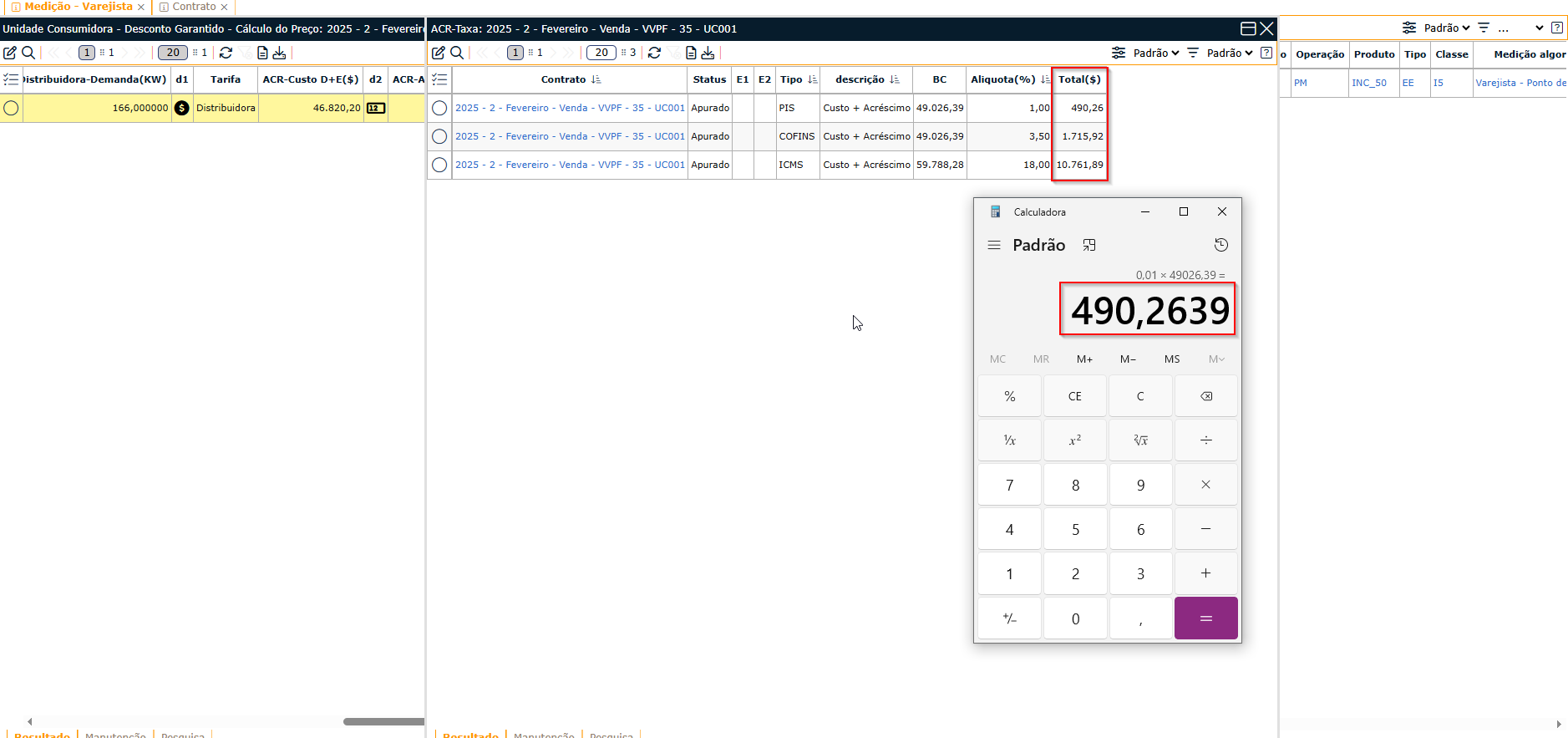Click the horizontal scrollbar in the left panel

click(x=383, y=721)
